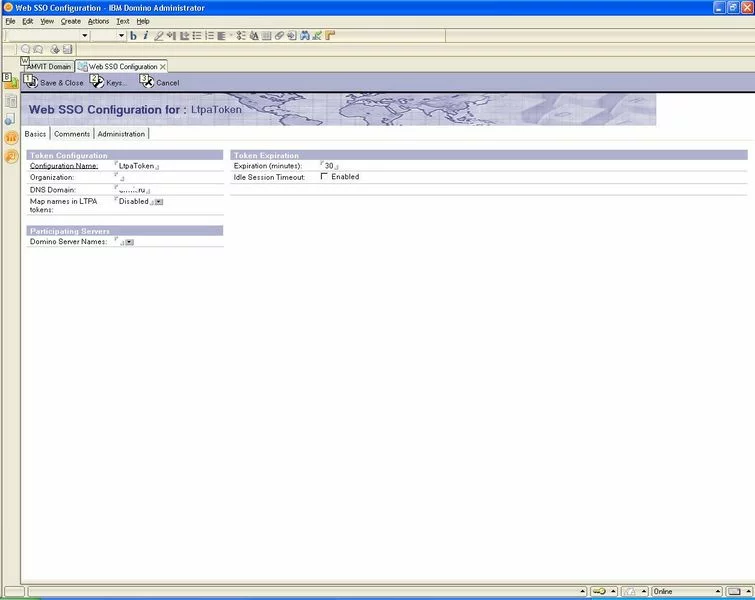Click the bold formatting icon
Screen dimensions: 755x600
pyautogui.click(x=133, y=35)
